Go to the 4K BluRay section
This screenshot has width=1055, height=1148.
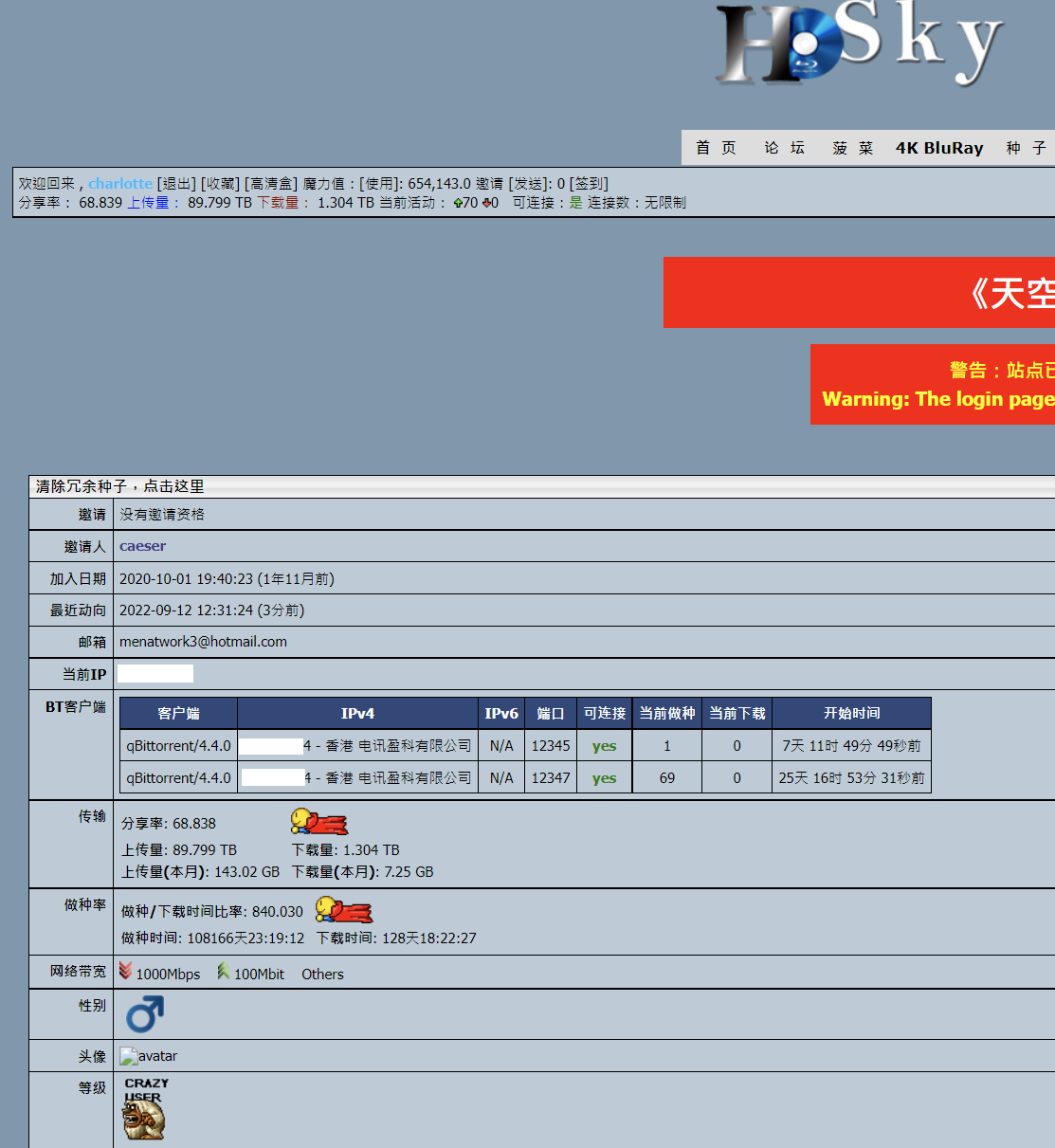pyautogui.click(x=939, y=148)
